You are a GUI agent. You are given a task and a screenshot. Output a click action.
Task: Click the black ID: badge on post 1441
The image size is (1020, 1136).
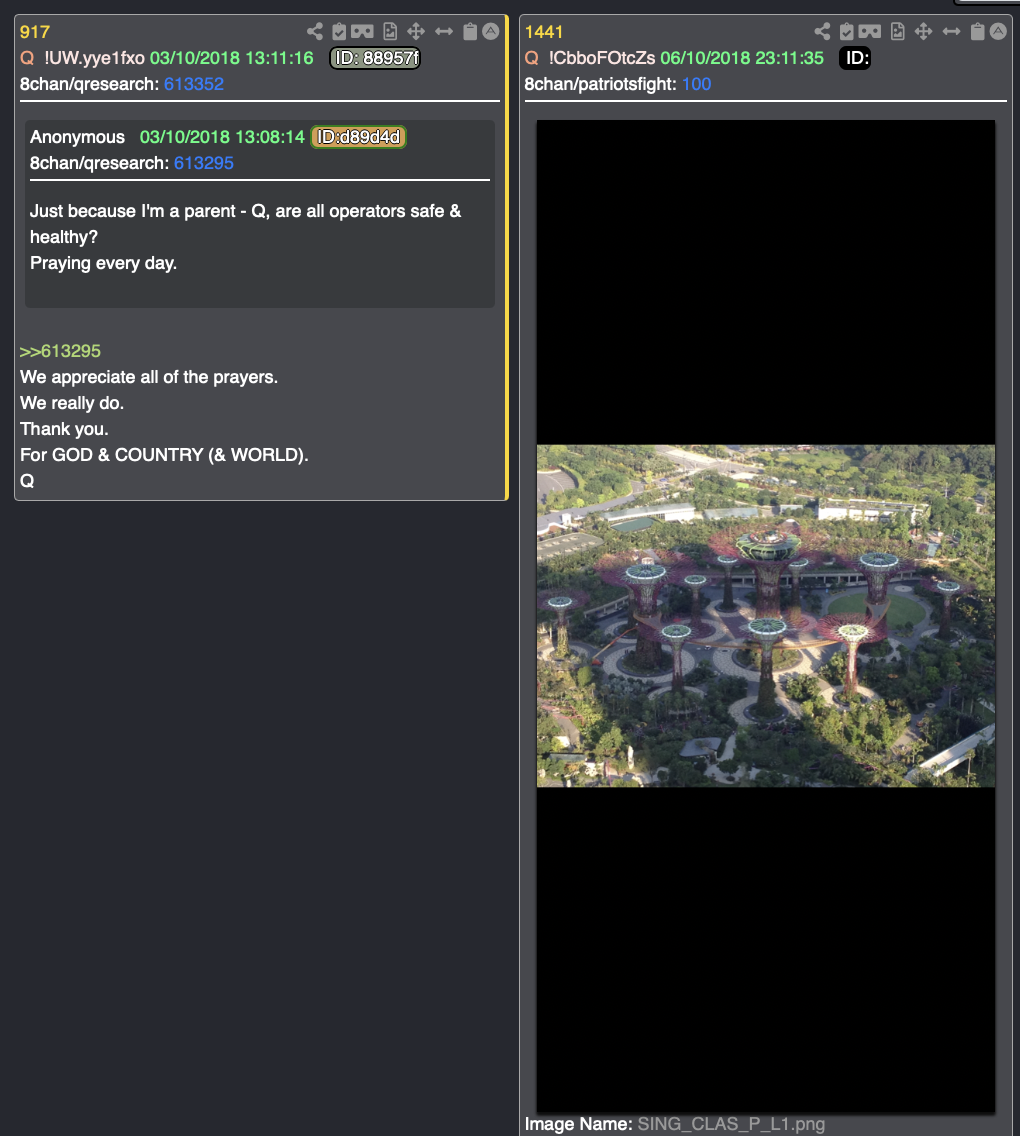click(855, 58)
